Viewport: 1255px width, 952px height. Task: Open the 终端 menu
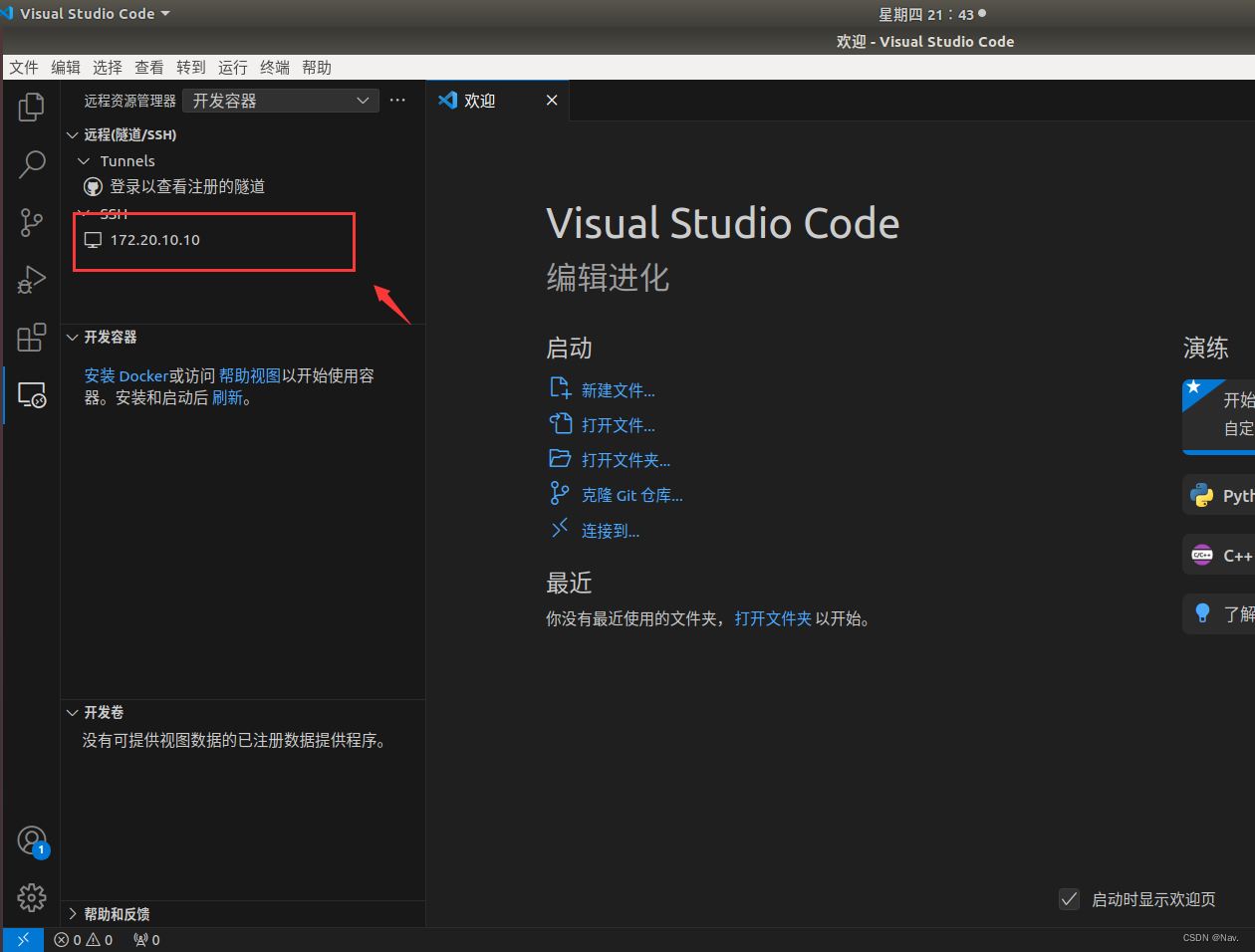pos(275,68)
